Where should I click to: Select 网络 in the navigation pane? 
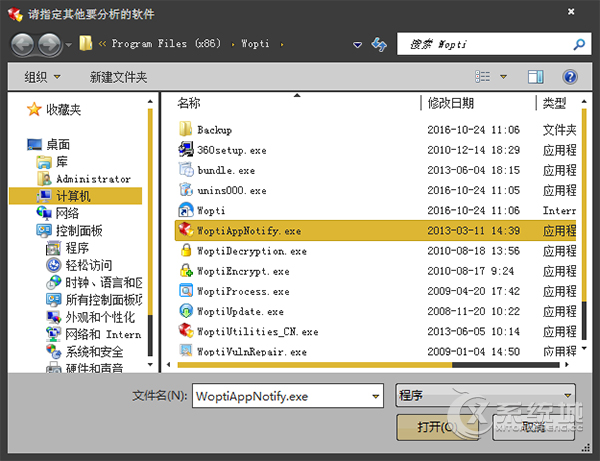pos(67,213)
